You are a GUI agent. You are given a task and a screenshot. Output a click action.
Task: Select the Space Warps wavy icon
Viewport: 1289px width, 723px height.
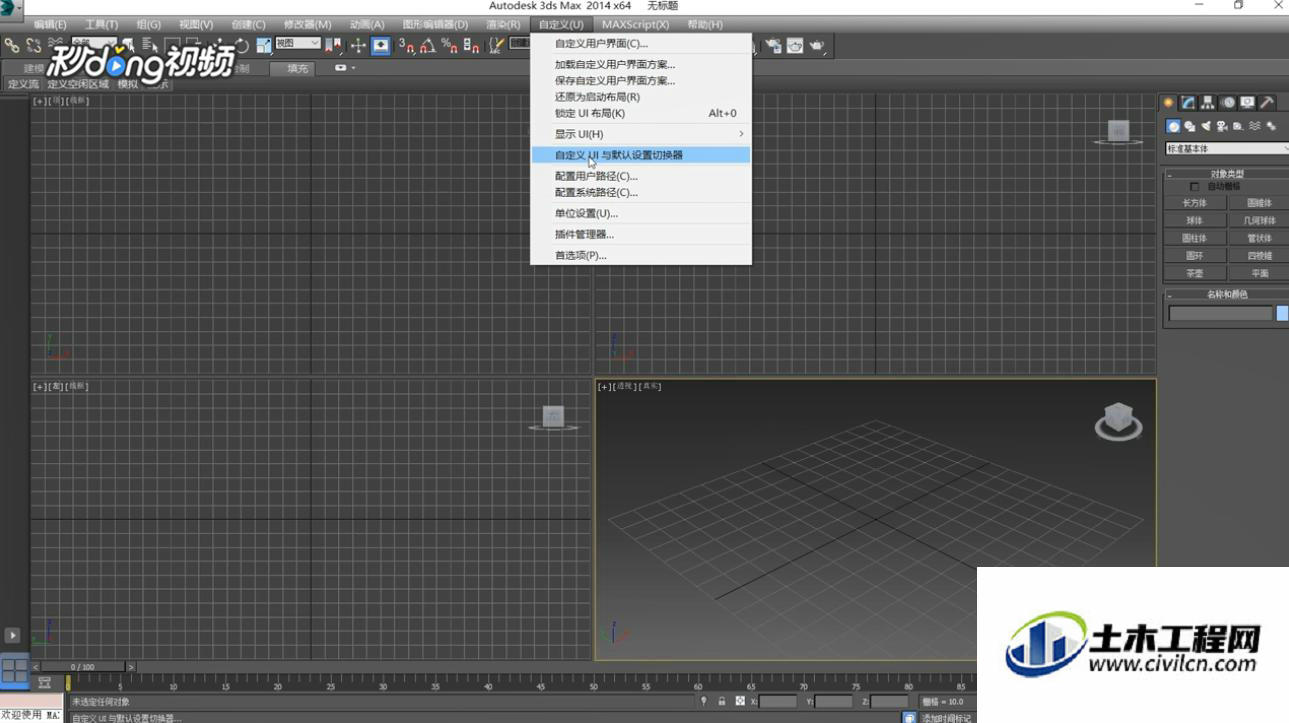coord(1255,127)
